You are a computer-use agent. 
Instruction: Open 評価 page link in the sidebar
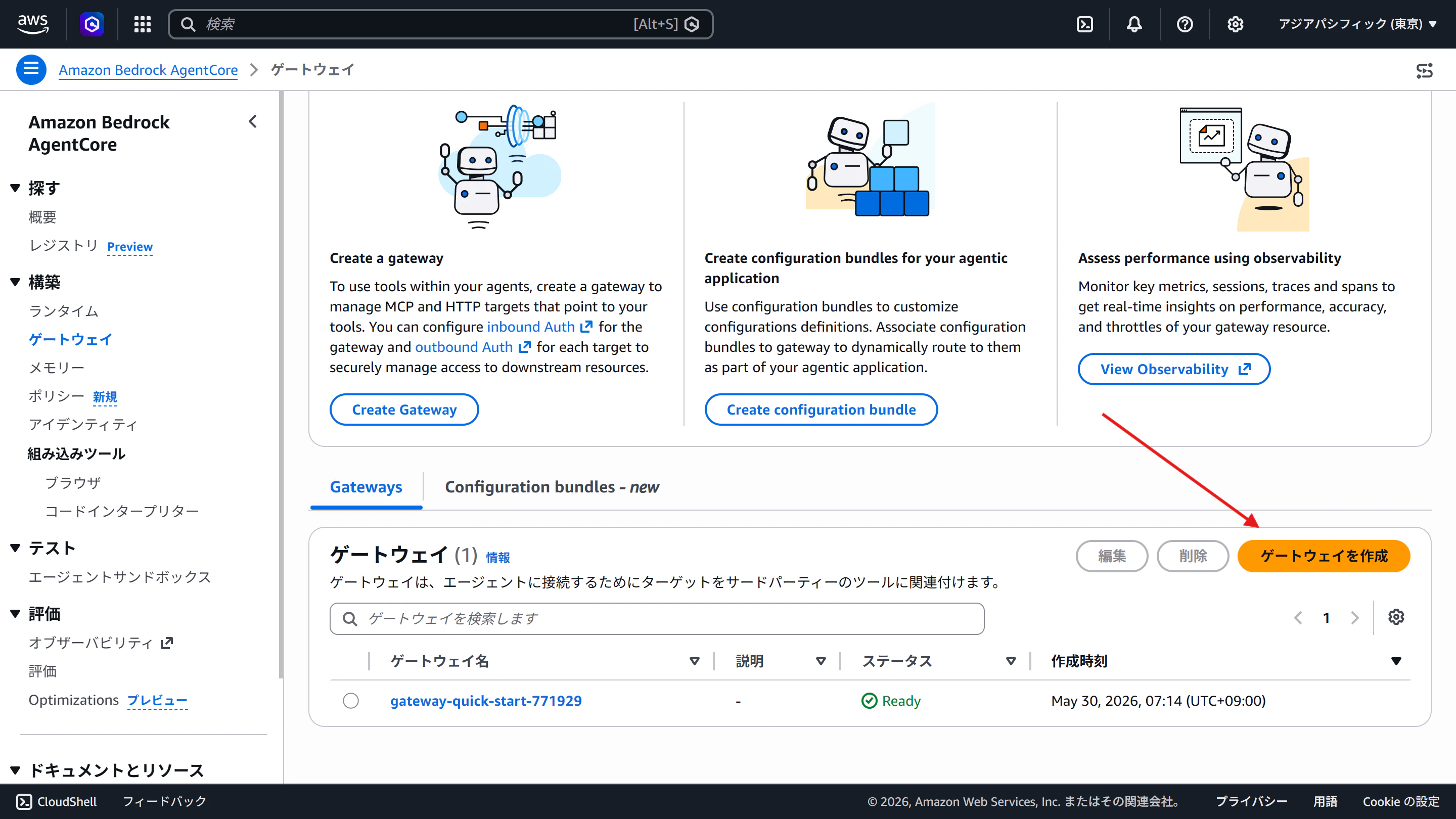tap(42, 671)
